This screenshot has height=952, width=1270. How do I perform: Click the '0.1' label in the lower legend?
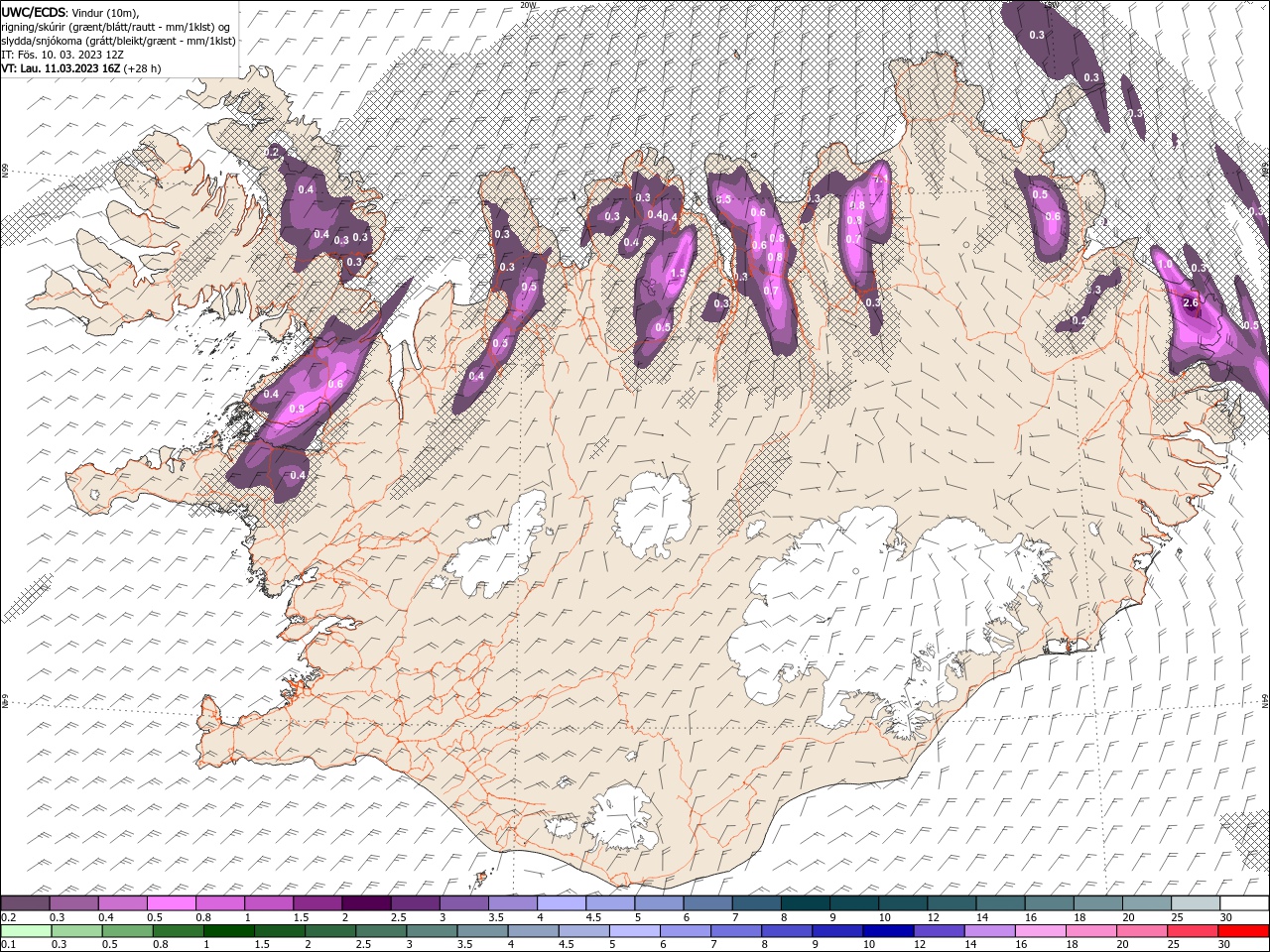tap(8, 945)
